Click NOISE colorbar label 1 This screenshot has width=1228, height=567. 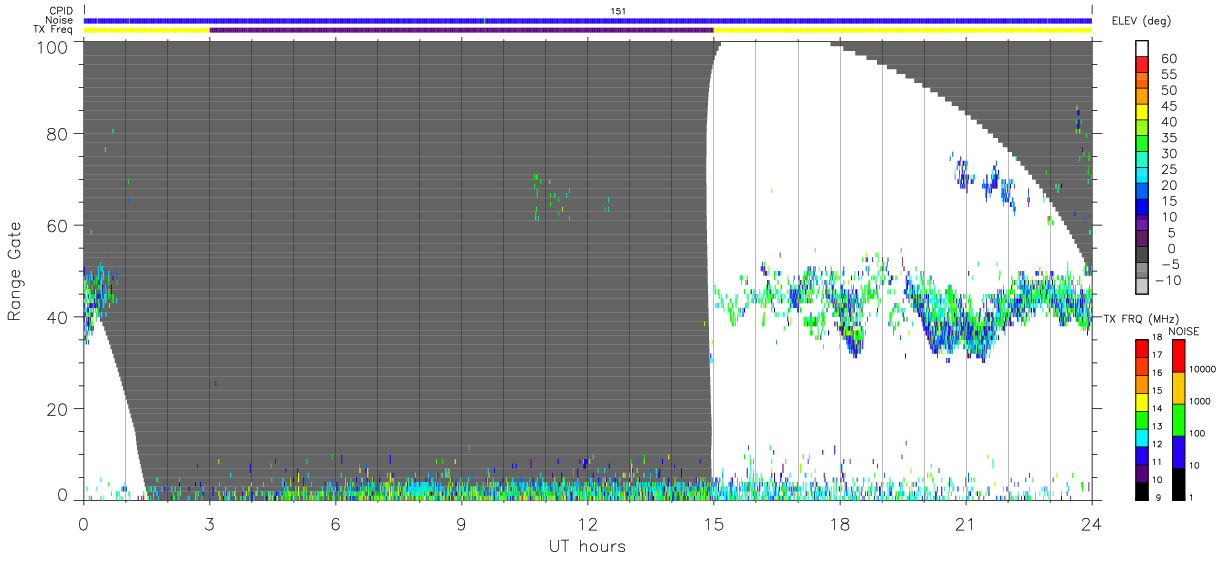pyautogui.click(x=1191, y=497)
